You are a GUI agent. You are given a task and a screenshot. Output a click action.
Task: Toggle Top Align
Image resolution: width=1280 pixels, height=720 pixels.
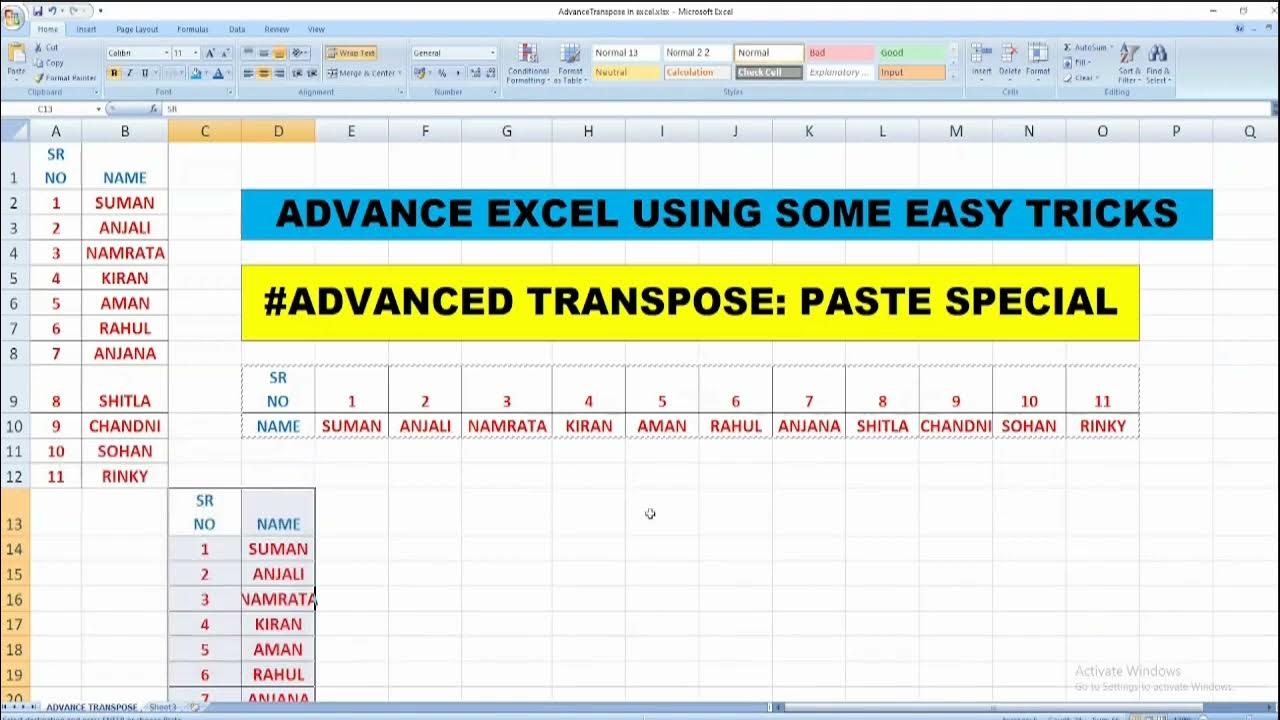tap(249, 53)
